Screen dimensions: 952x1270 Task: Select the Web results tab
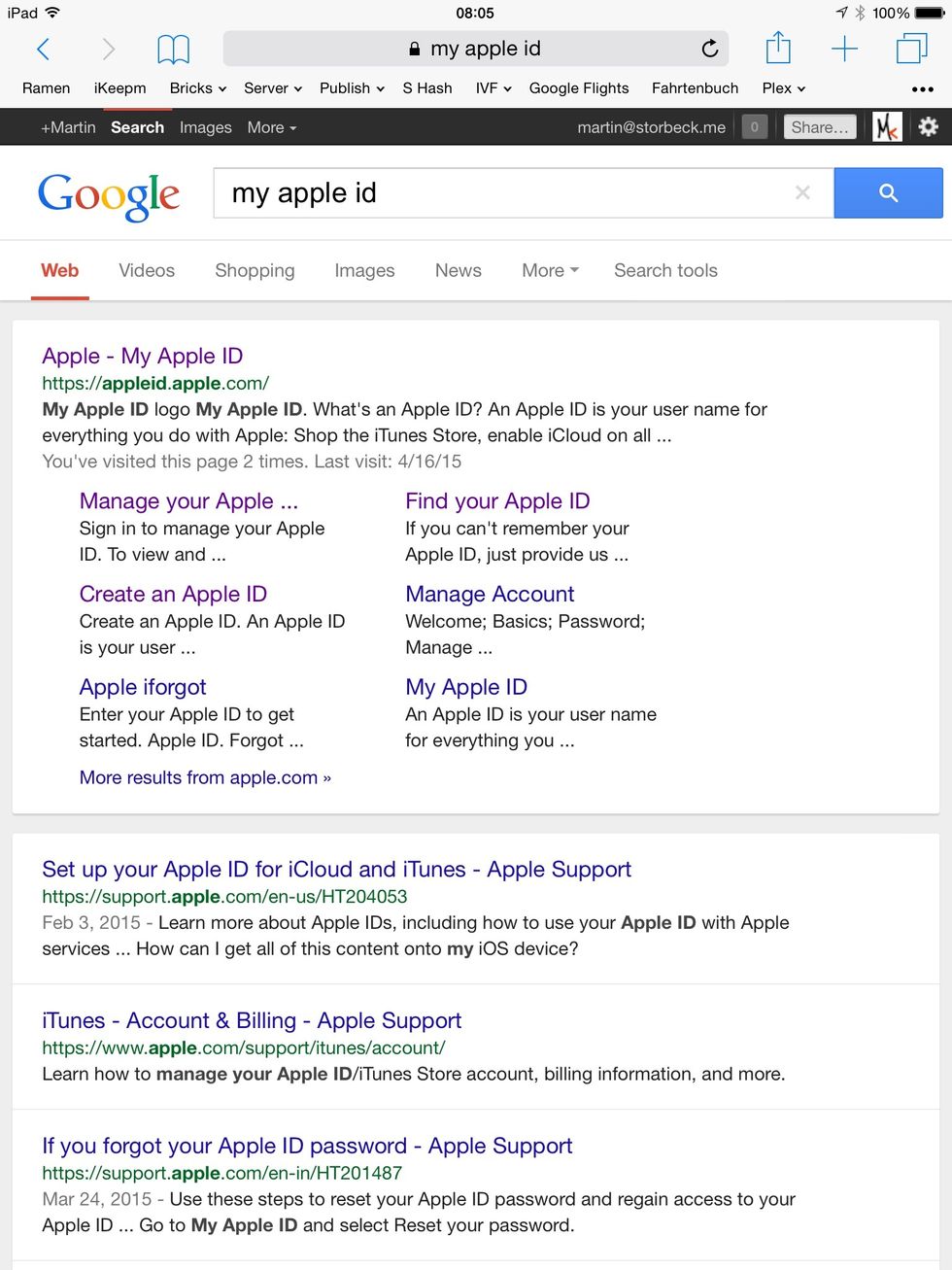pyautogui.click(x=59, y=271)
